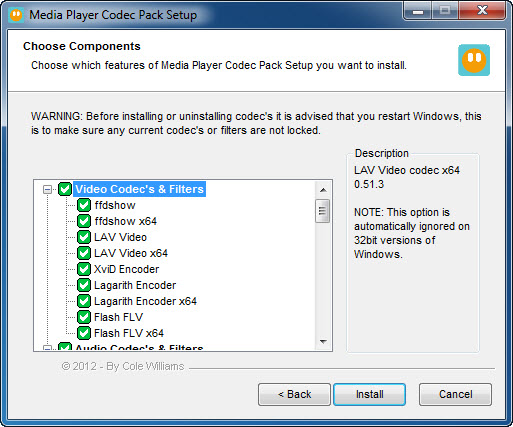Select the XviD Encoder label
Image resolution: width=513 pixels, height=427 pixels.
[126, 269]
